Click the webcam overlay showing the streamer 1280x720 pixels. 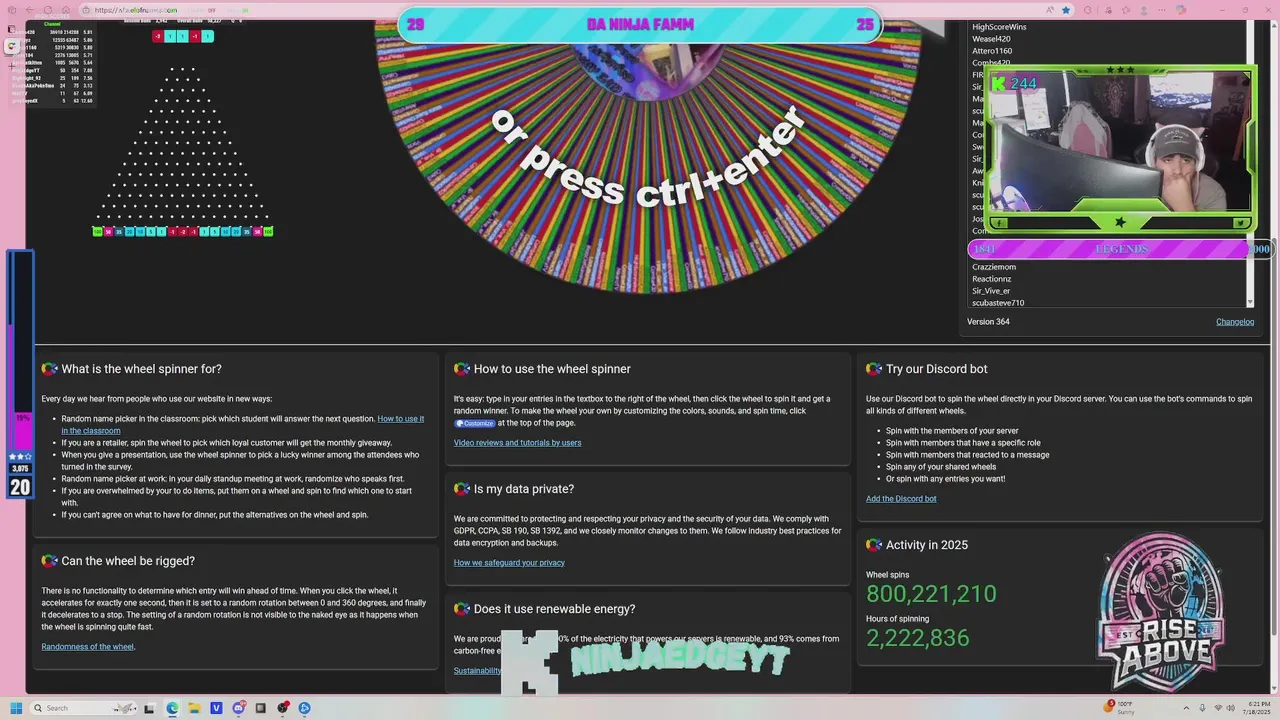pos(1120,150)
